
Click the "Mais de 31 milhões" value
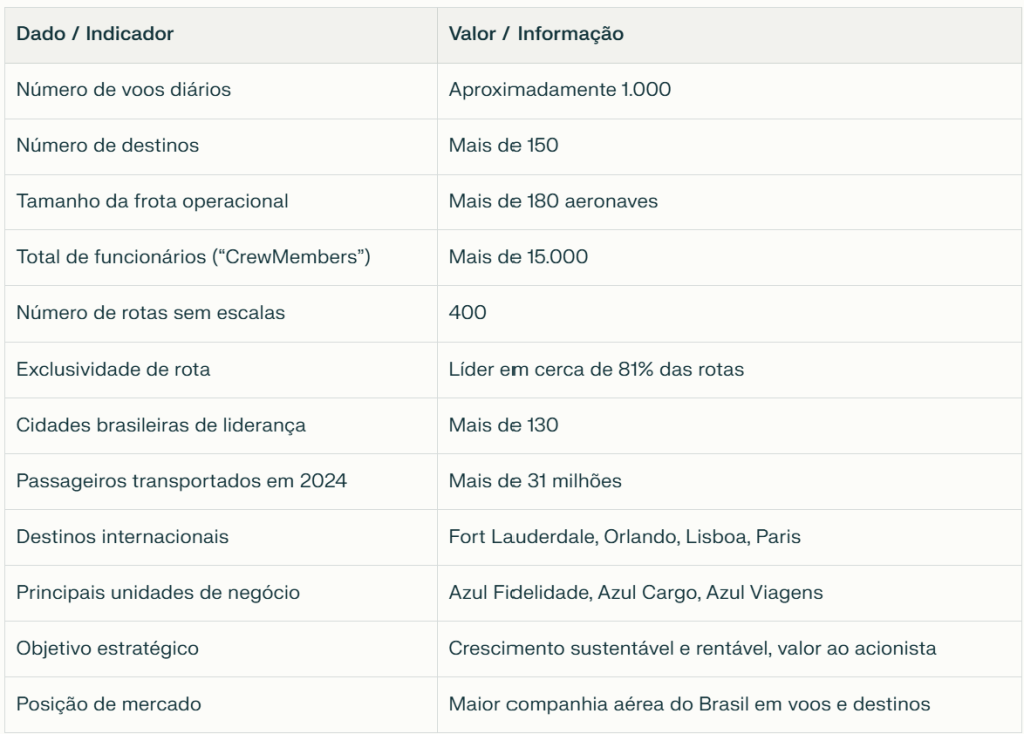pos(535,481)
